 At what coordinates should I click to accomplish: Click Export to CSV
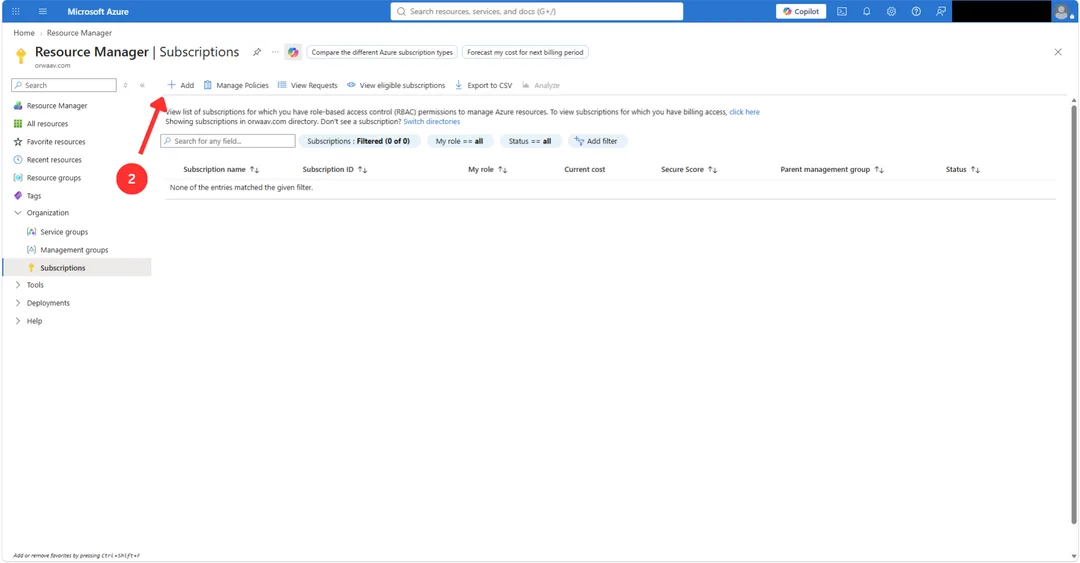point(484,85)
